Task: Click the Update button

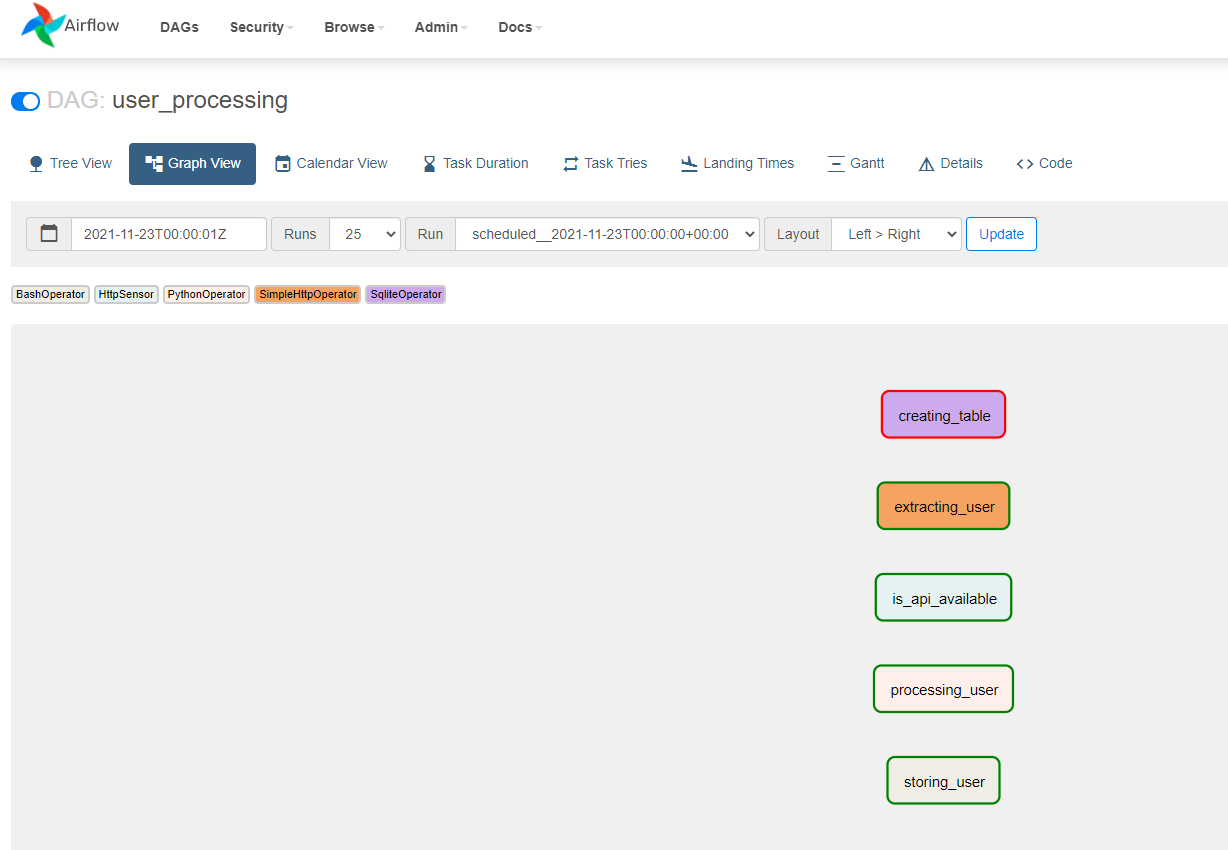Action: click(1001, 233)
